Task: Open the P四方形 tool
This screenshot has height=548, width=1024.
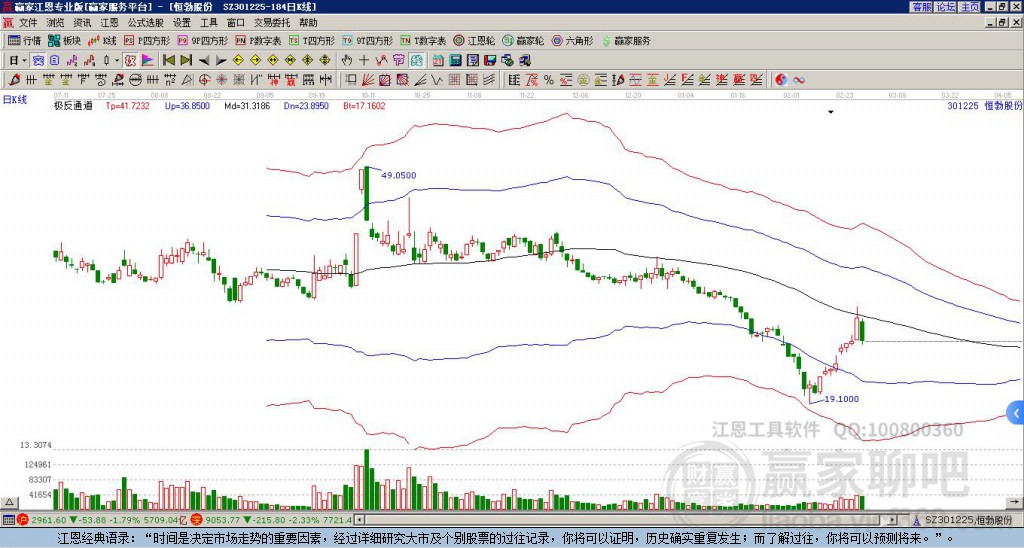Action: [x=147, y=40]
